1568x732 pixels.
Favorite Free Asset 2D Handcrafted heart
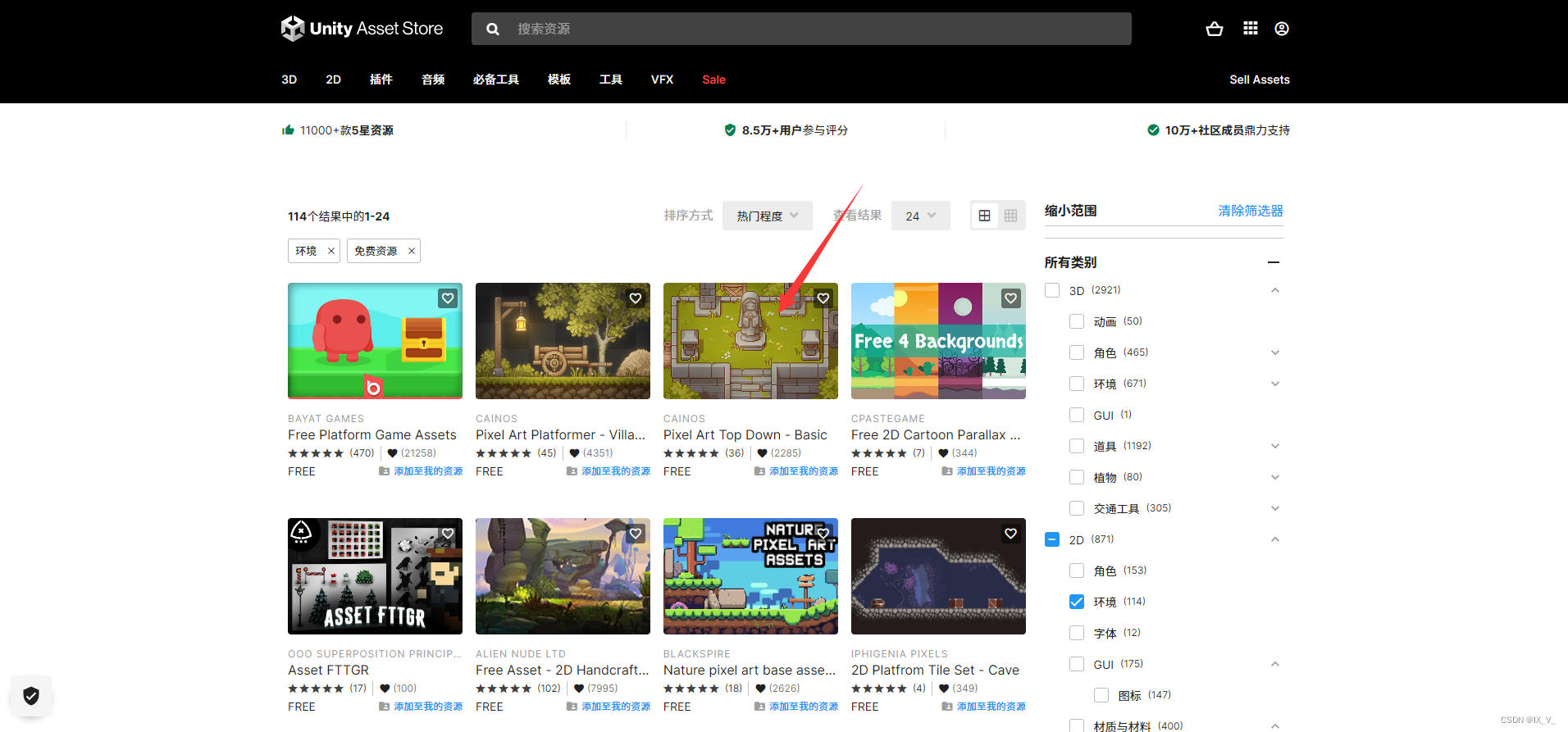pyautogui.click(x=636, y=534)
